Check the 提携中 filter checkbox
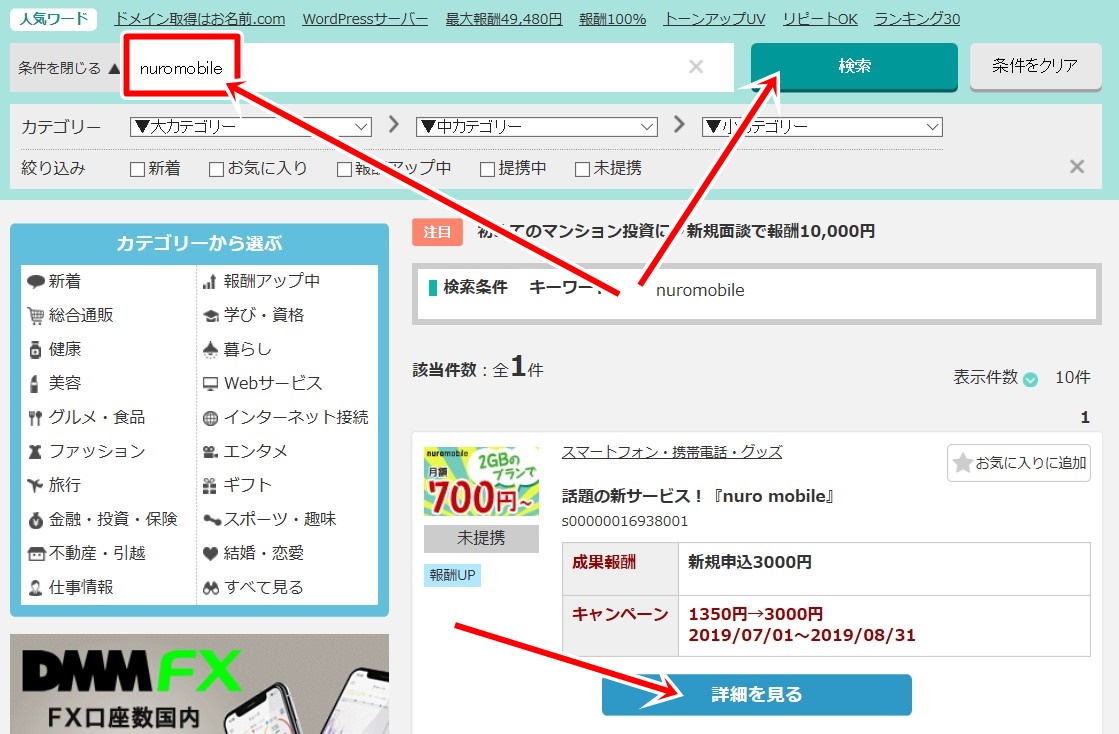The width and height of the screenshot is (1119, 734). pos(487,169)
